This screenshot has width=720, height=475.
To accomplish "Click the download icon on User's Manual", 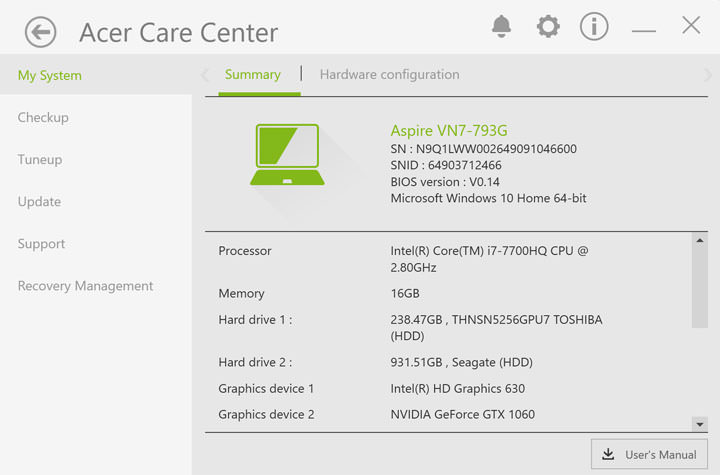I will pyautogui.click(x=608, y=455).
